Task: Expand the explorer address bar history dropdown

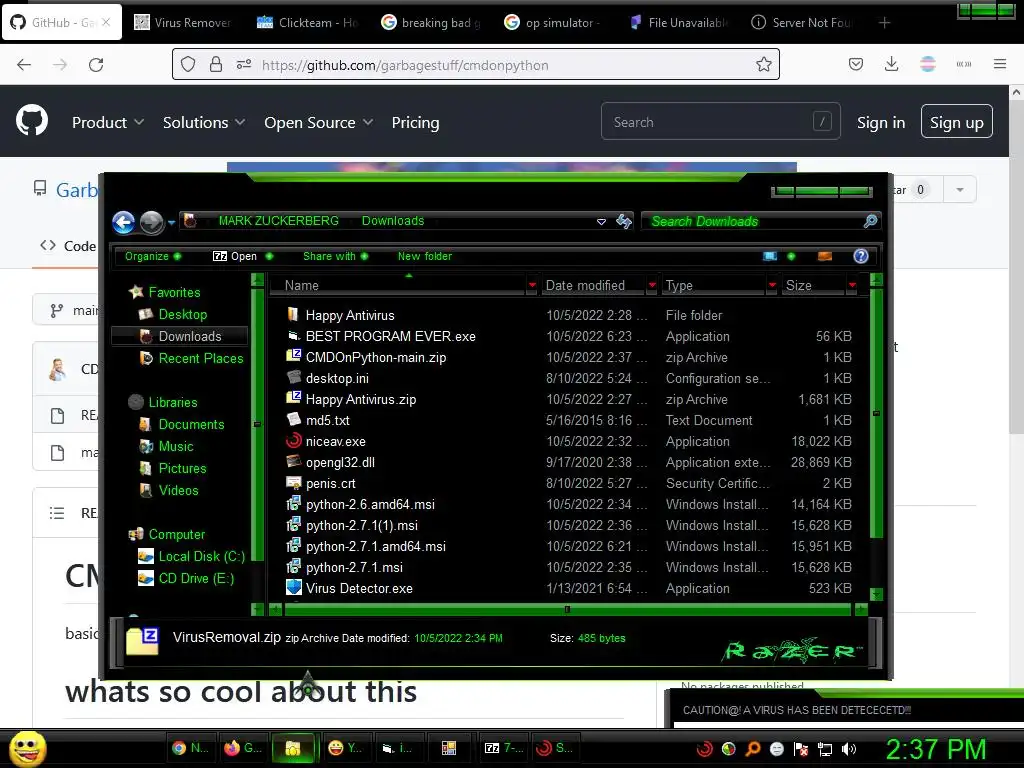Action: click(x=601, y=222)
